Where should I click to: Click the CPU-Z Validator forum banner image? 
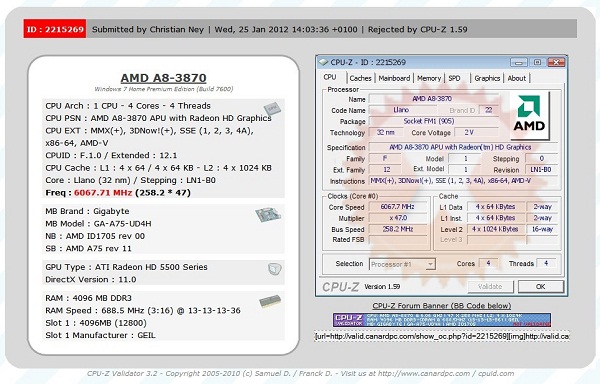point(442,320)
